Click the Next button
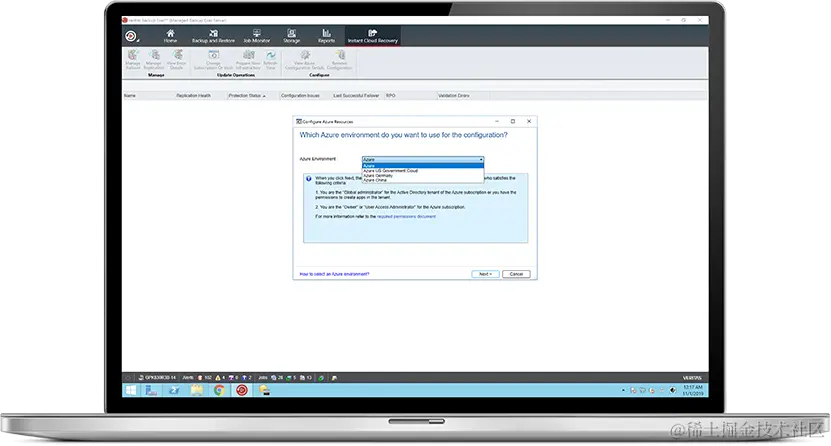831x446 pixels. tap(485, 274)
